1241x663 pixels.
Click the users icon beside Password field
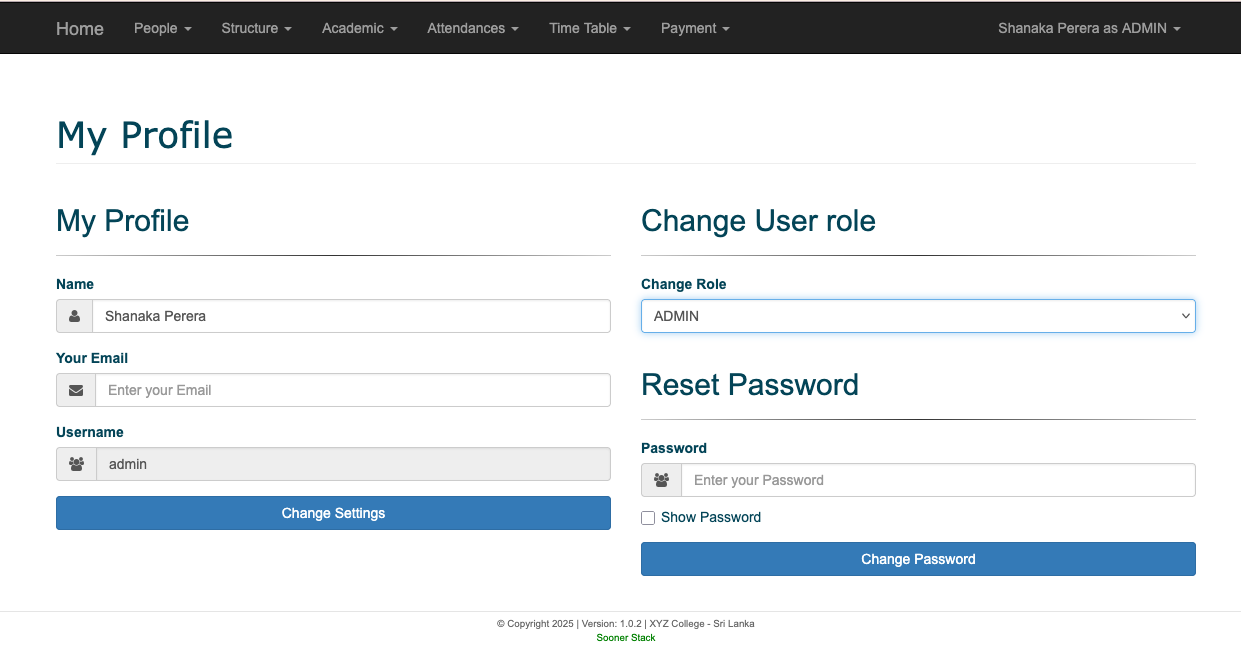point(661,480)
